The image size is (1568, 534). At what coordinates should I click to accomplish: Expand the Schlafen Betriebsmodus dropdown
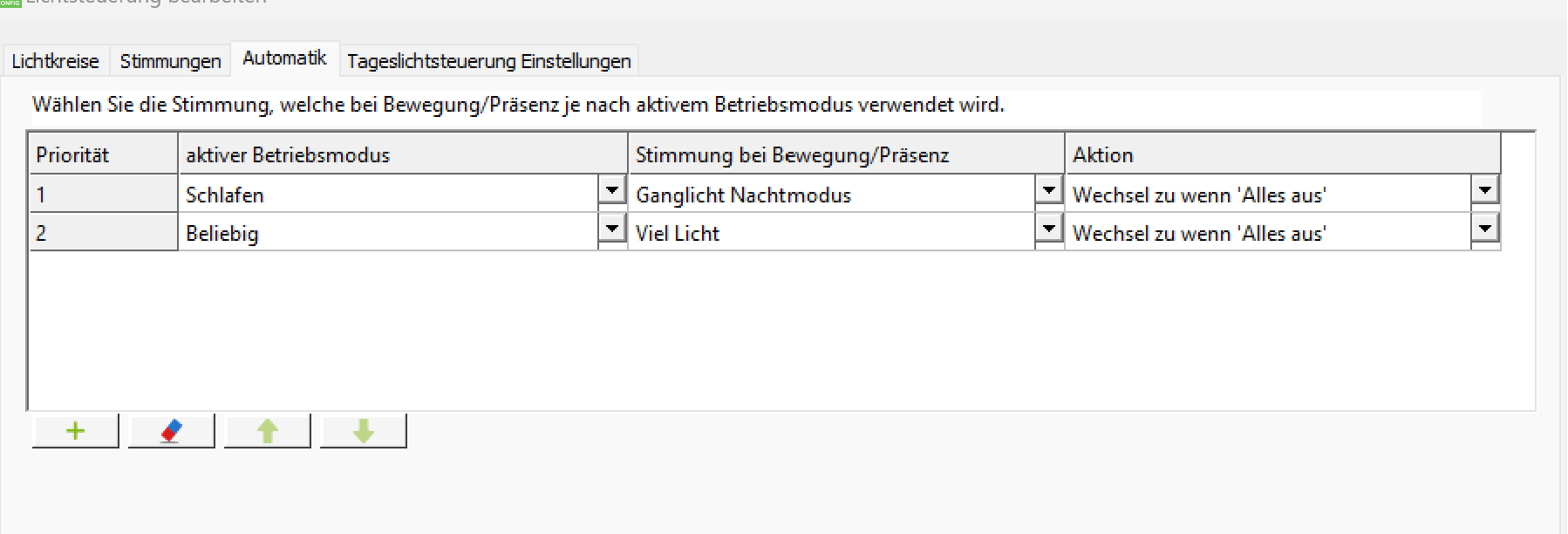pos(612,190)
